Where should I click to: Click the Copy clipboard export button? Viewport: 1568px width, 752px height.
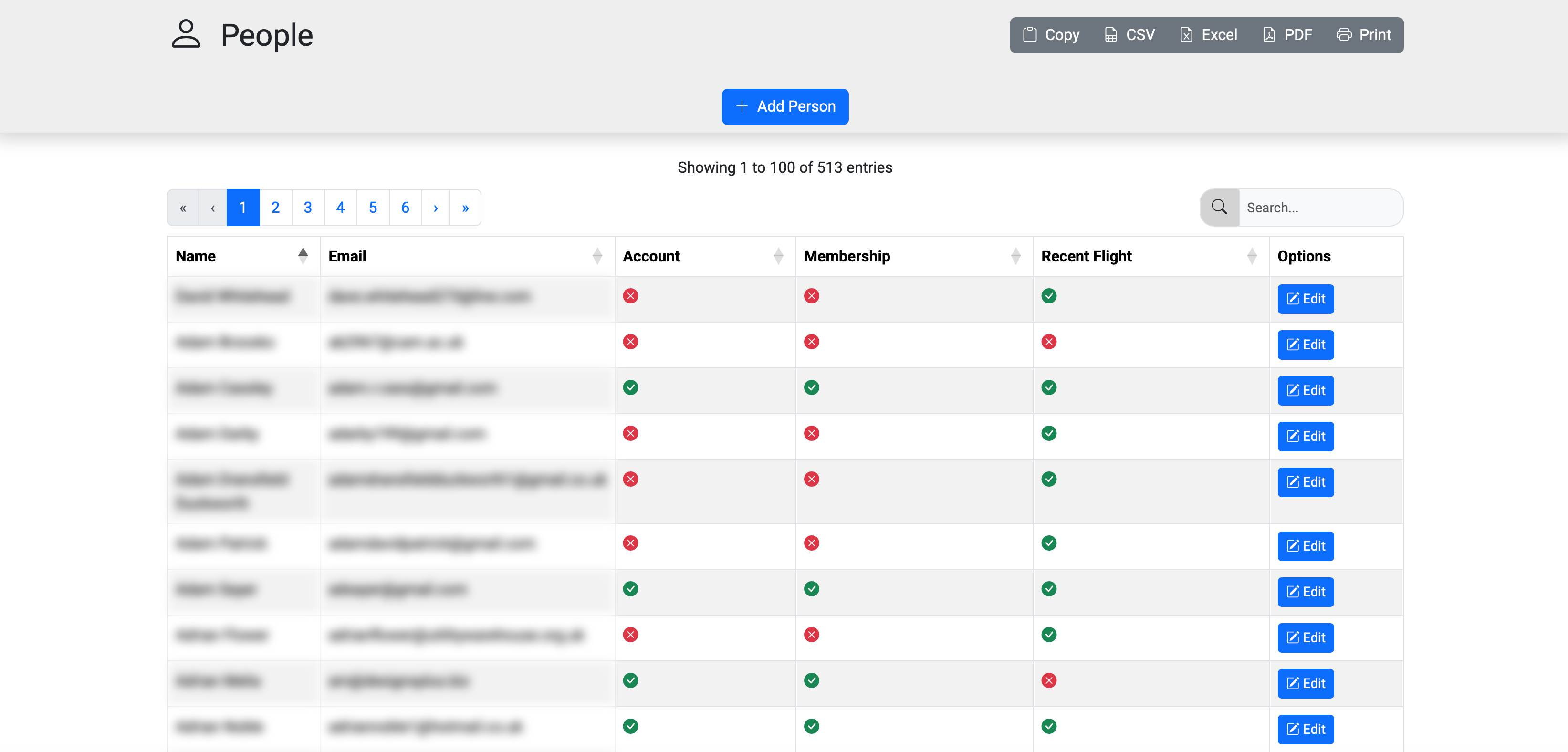[1051, 35]
